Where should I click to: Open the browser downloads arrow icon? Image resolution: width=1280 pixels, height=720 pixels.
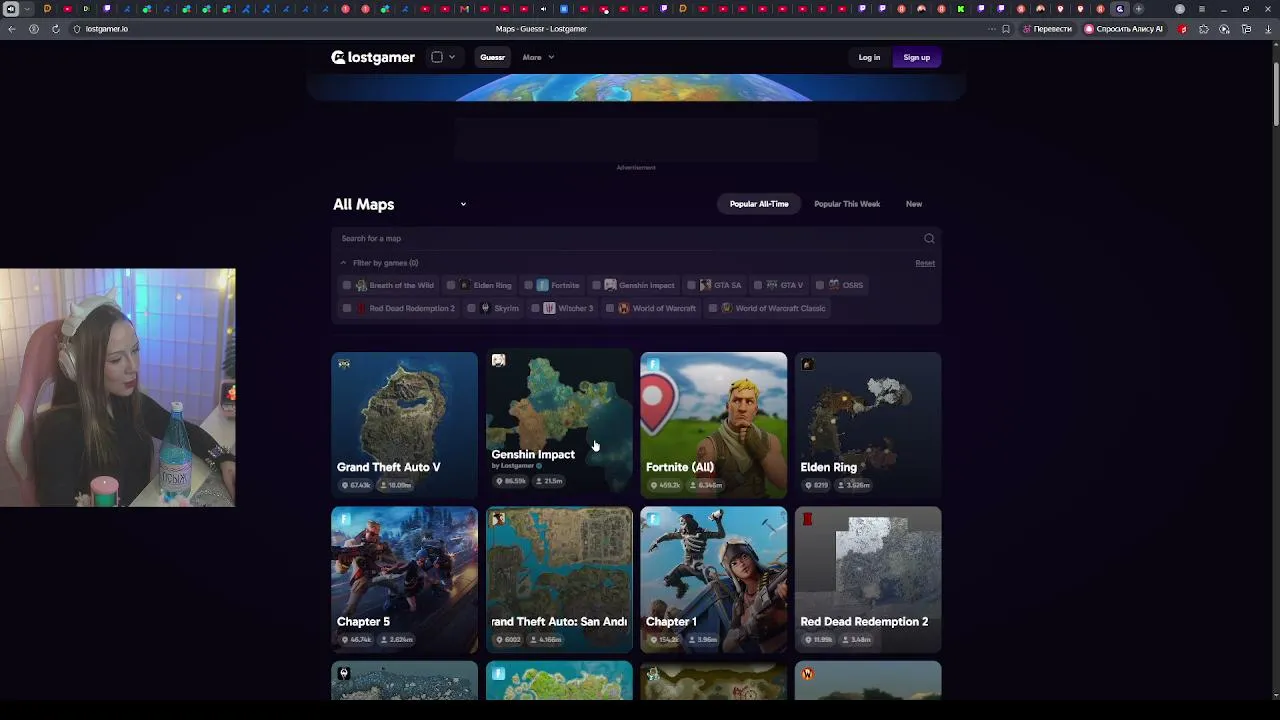(1266, 29)
